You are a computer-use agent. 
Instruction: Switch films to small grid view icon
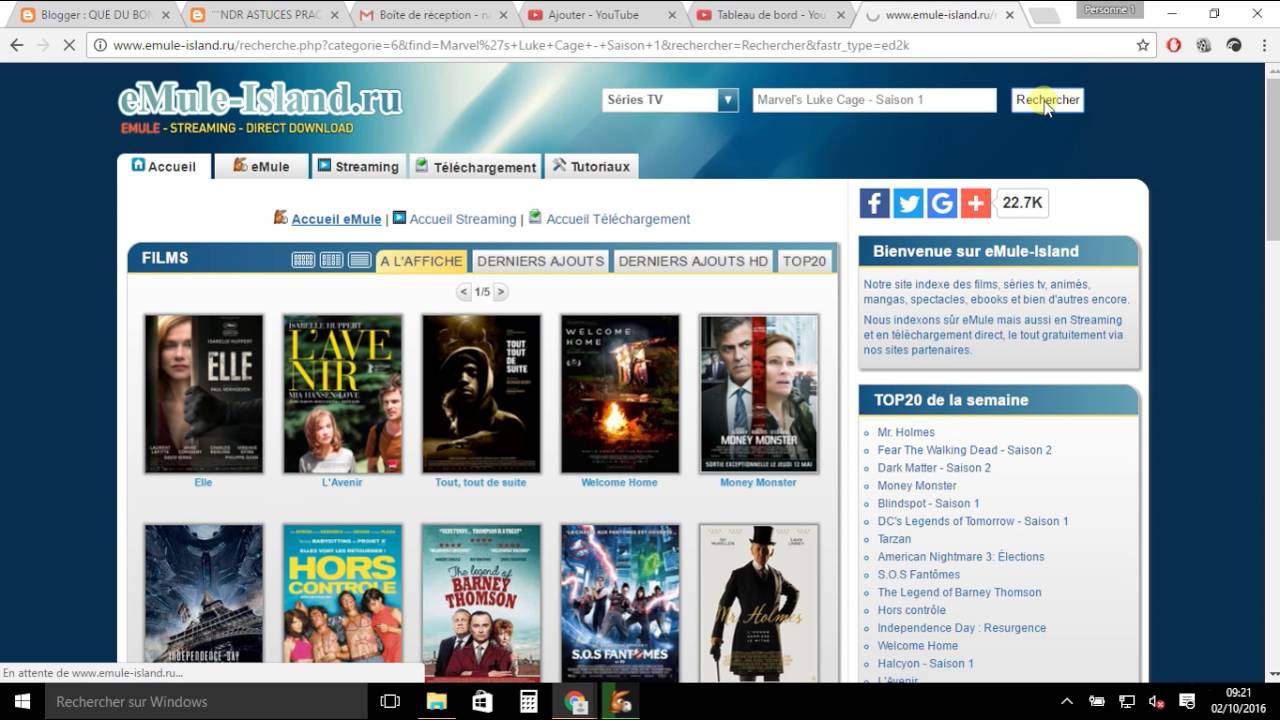303,260
